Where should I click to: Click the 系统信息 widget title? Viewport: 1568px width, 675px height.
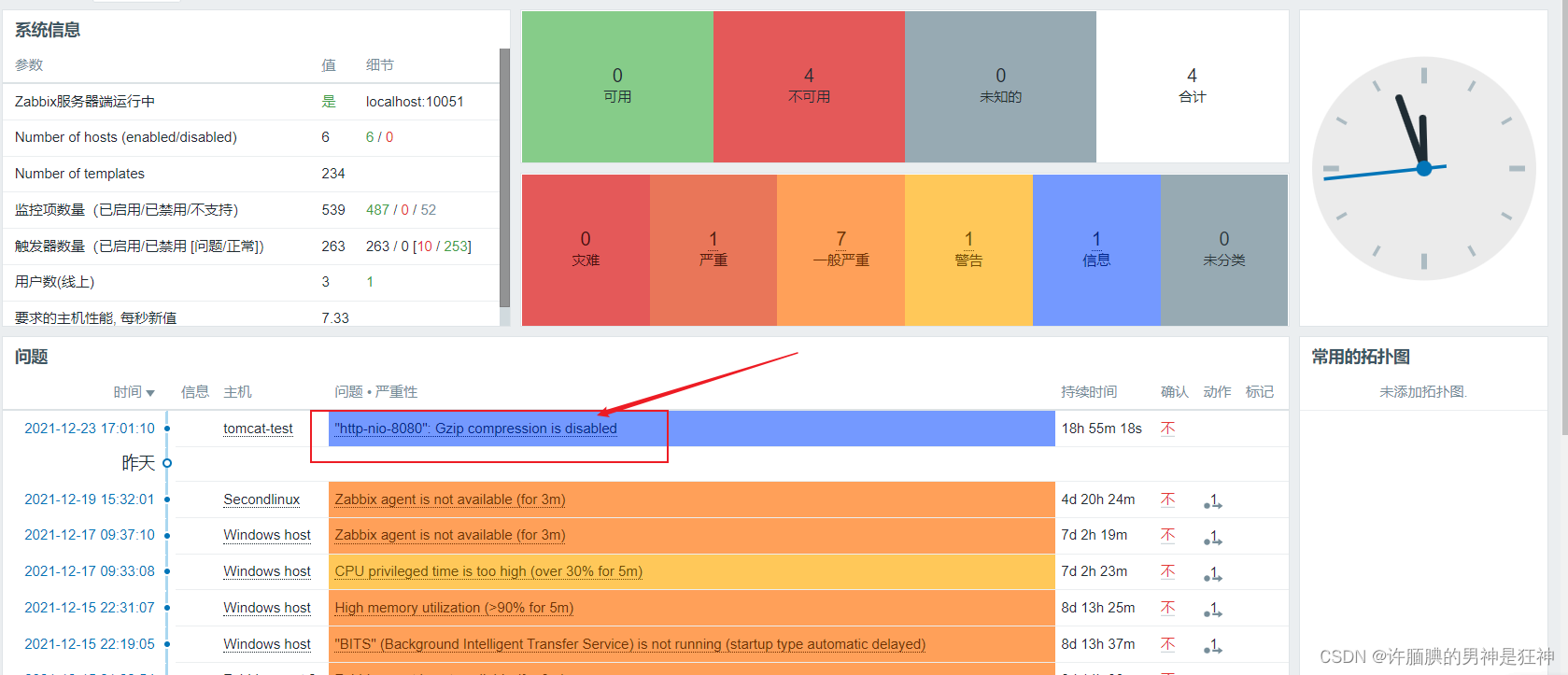pyautogui.click(x=48, y=30)
